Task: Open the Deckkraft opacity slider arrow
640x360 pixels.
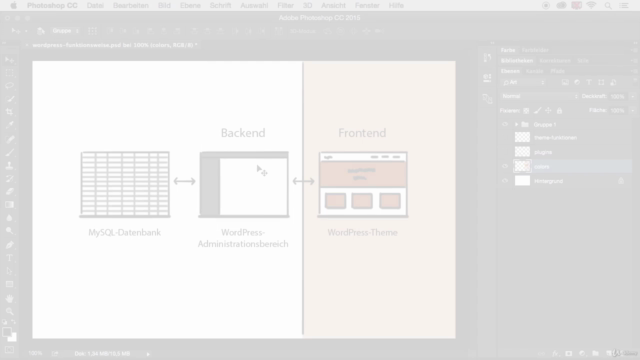Action: 633,97
